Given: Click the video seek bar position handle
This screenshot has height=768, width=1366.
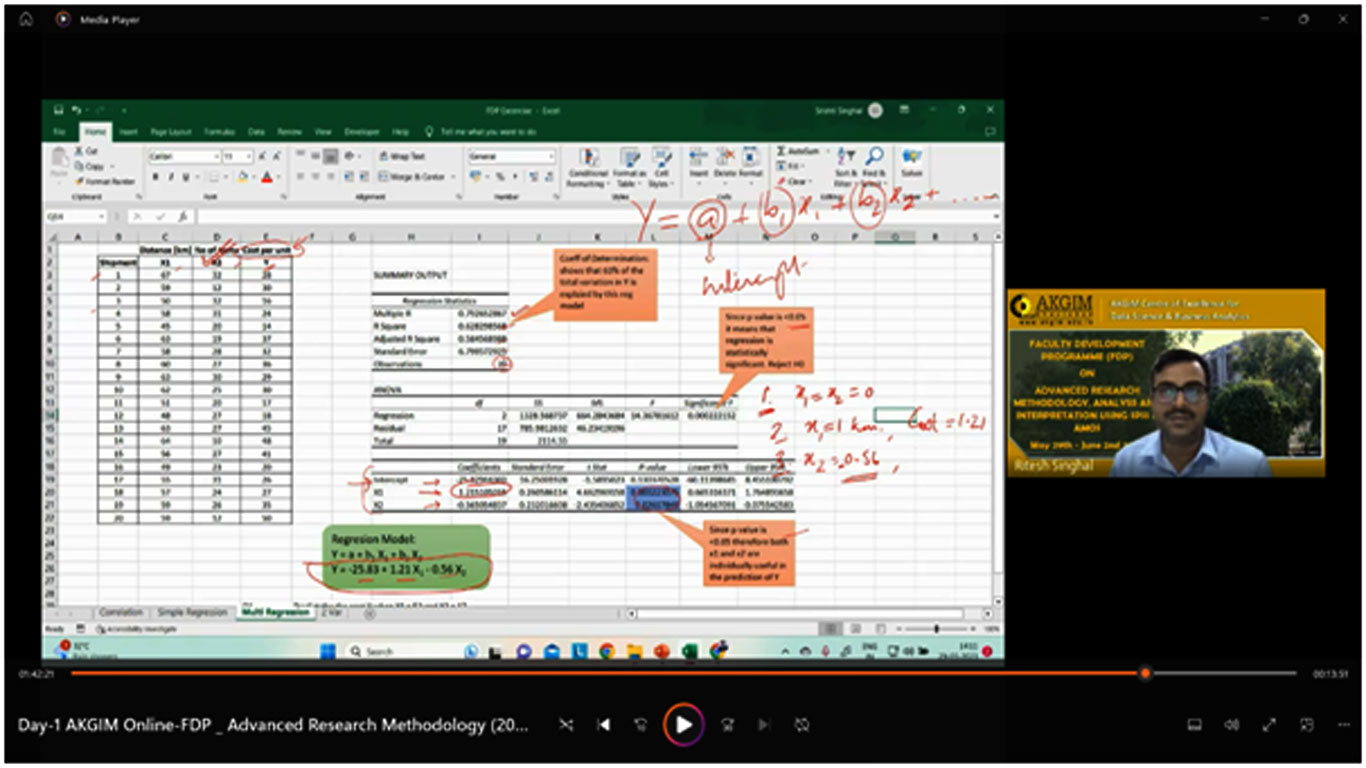Looking at the screenshot, I should (1145, 674).
